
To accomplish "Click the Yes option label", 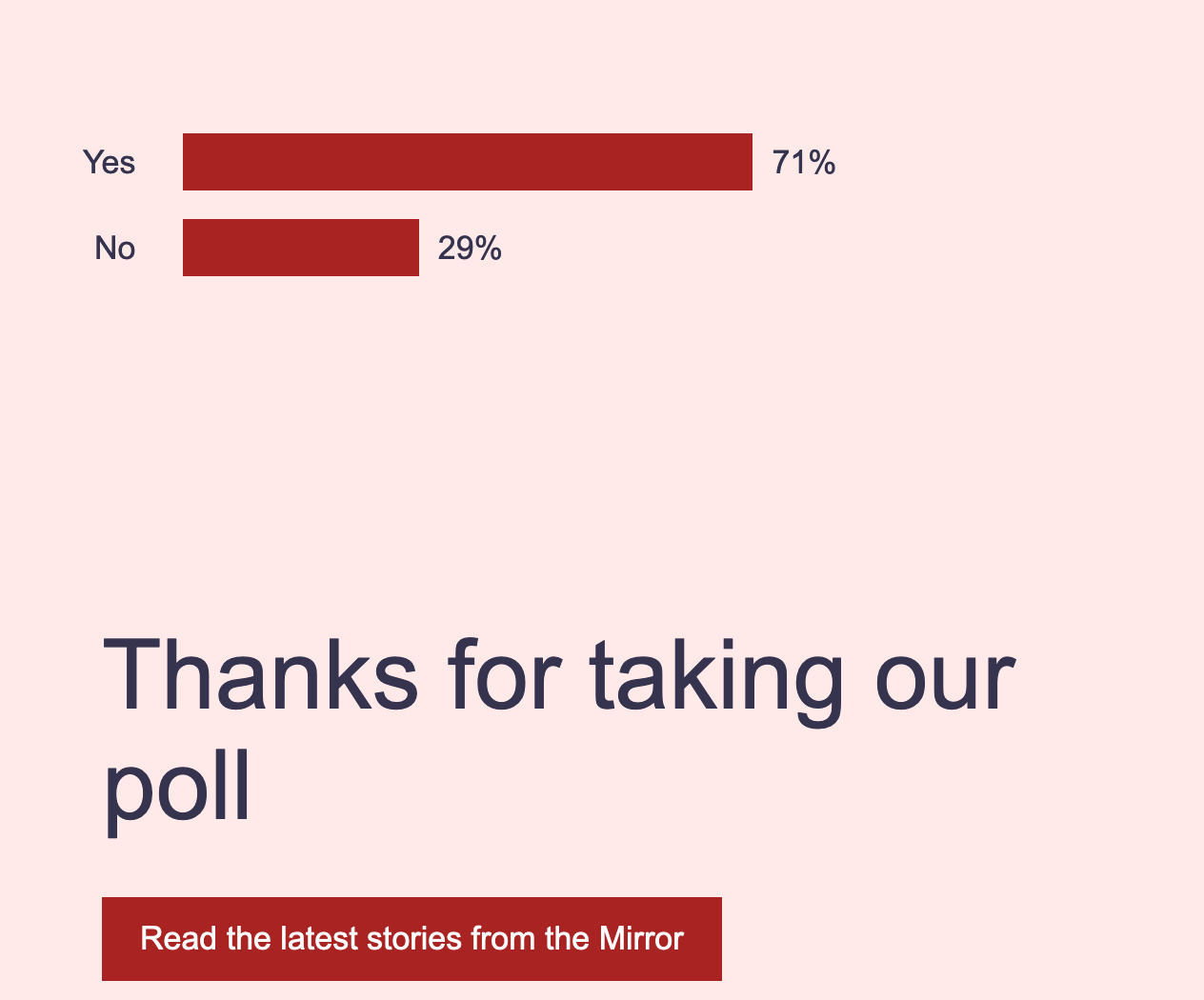I will click(110, 162).
